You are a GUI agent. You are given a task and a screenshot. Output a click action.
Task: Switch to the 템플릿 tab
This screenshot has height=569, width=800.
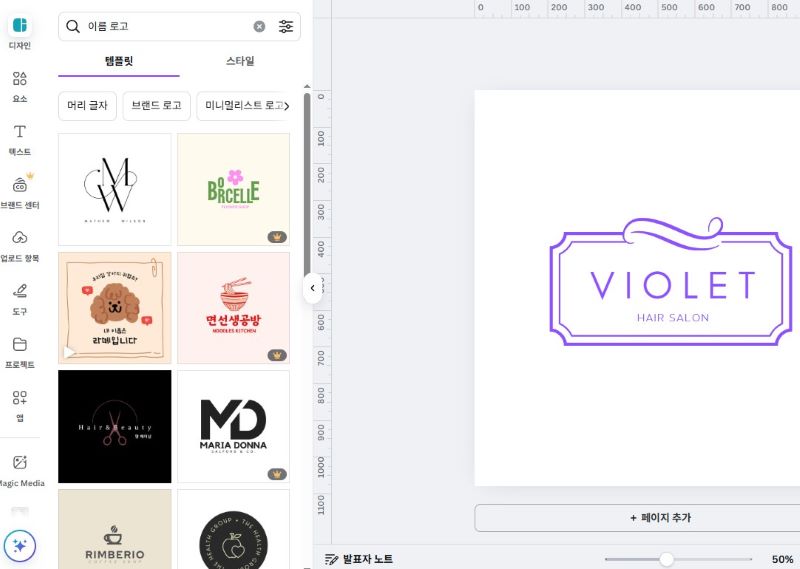tap(119, 61)
